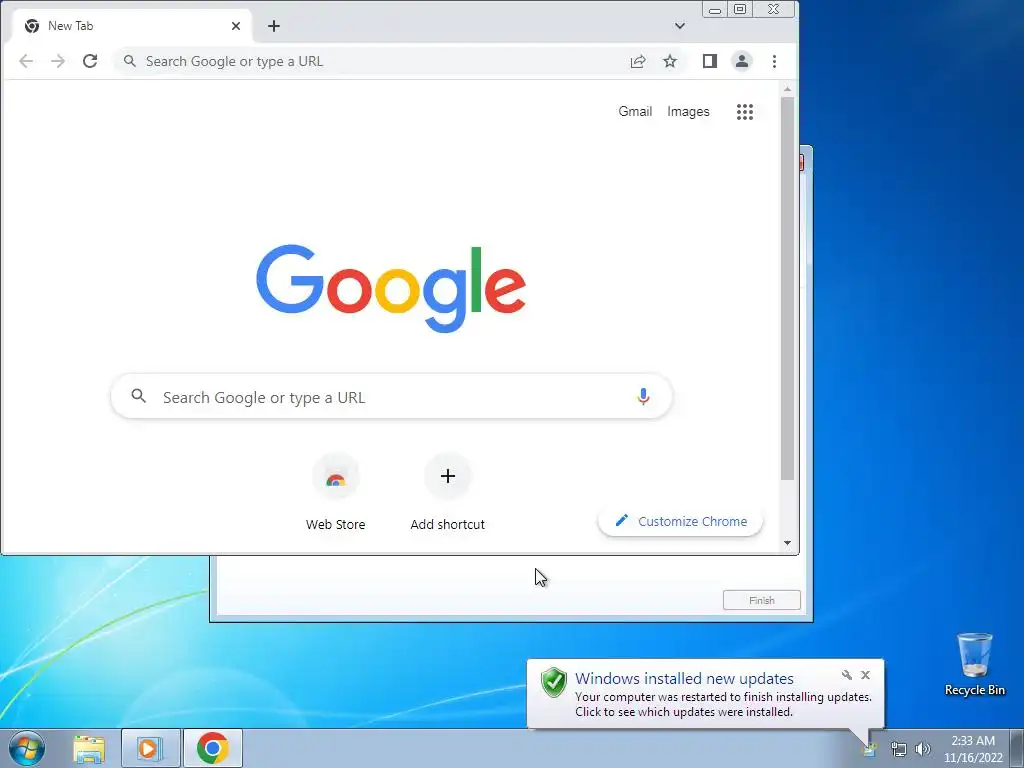Open the Web Store shortcut
The image size is (1024, 768).
(336, 492)
